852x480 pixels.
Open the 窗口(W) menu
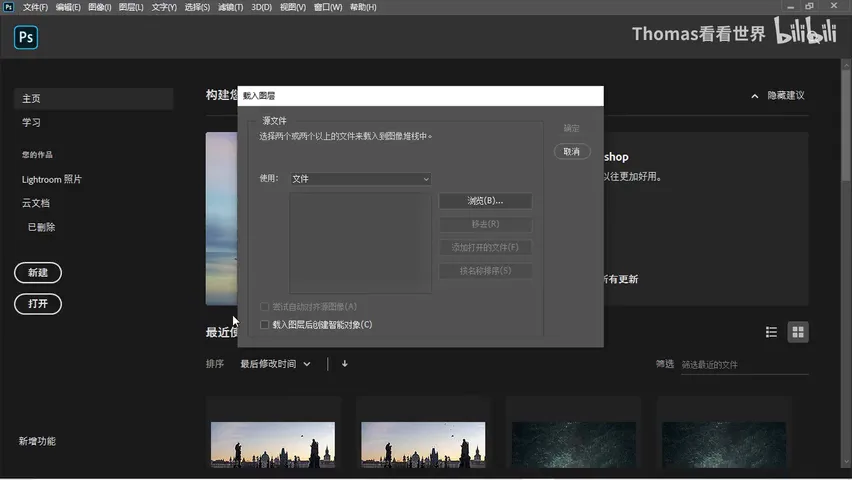tap(328, 7)
